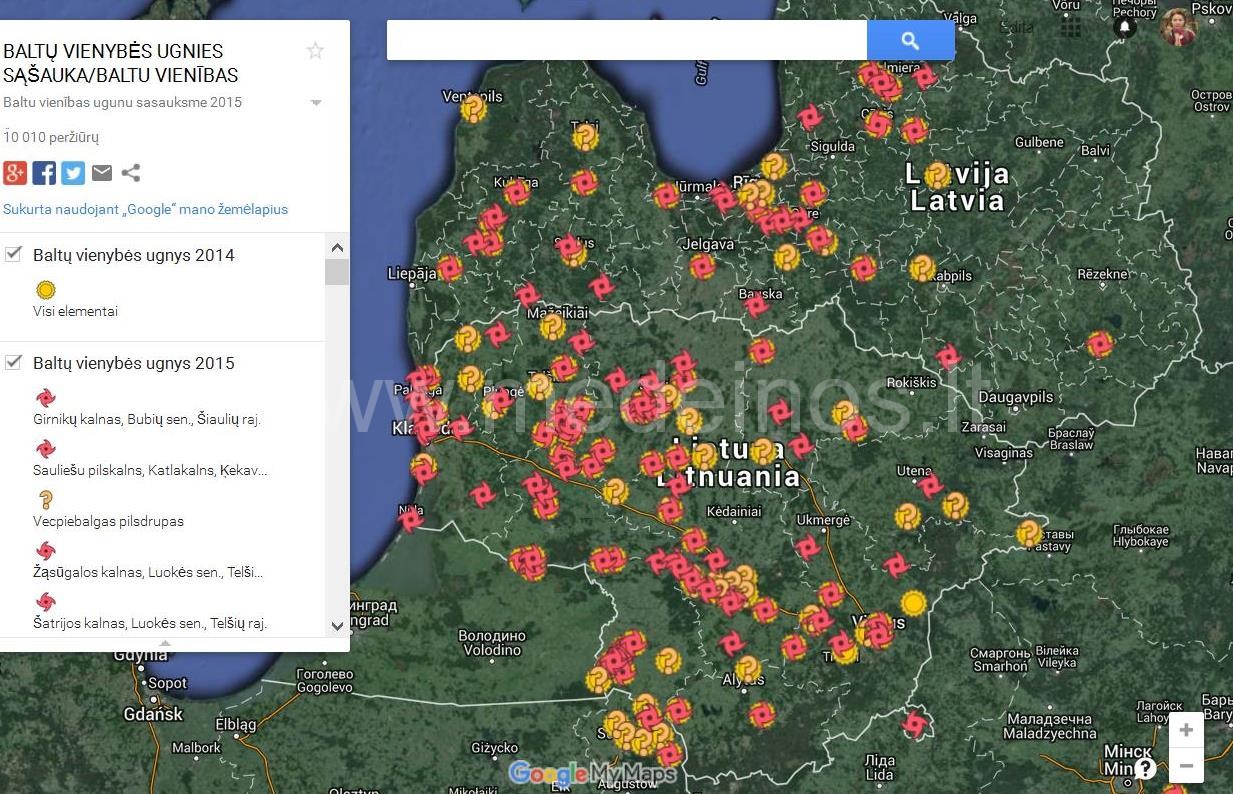This screenshot has height=794, width=1233.
Task: Open the Google apps grid
Action: (1071, 28)
